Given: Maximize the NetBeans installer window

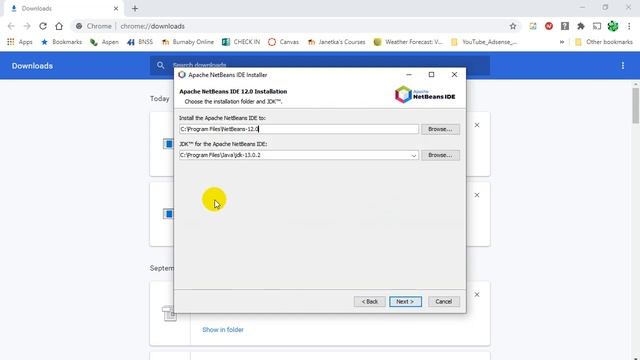Looking at the screenshot, I should pyautogui.click(x=431, y=75).
